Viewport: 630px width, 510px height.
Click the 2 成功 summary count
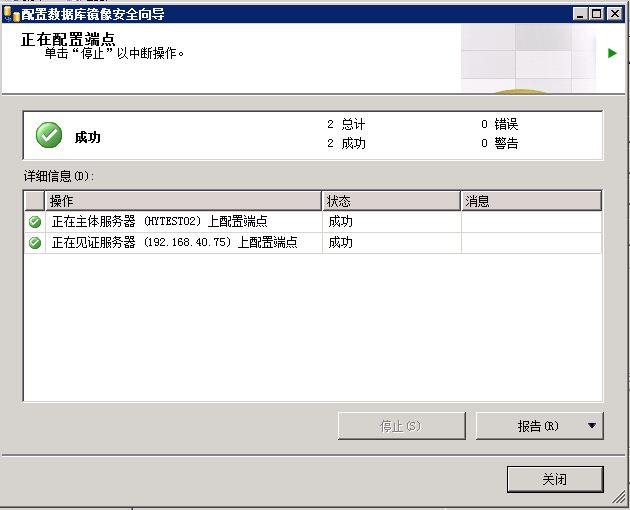[346, 143]
